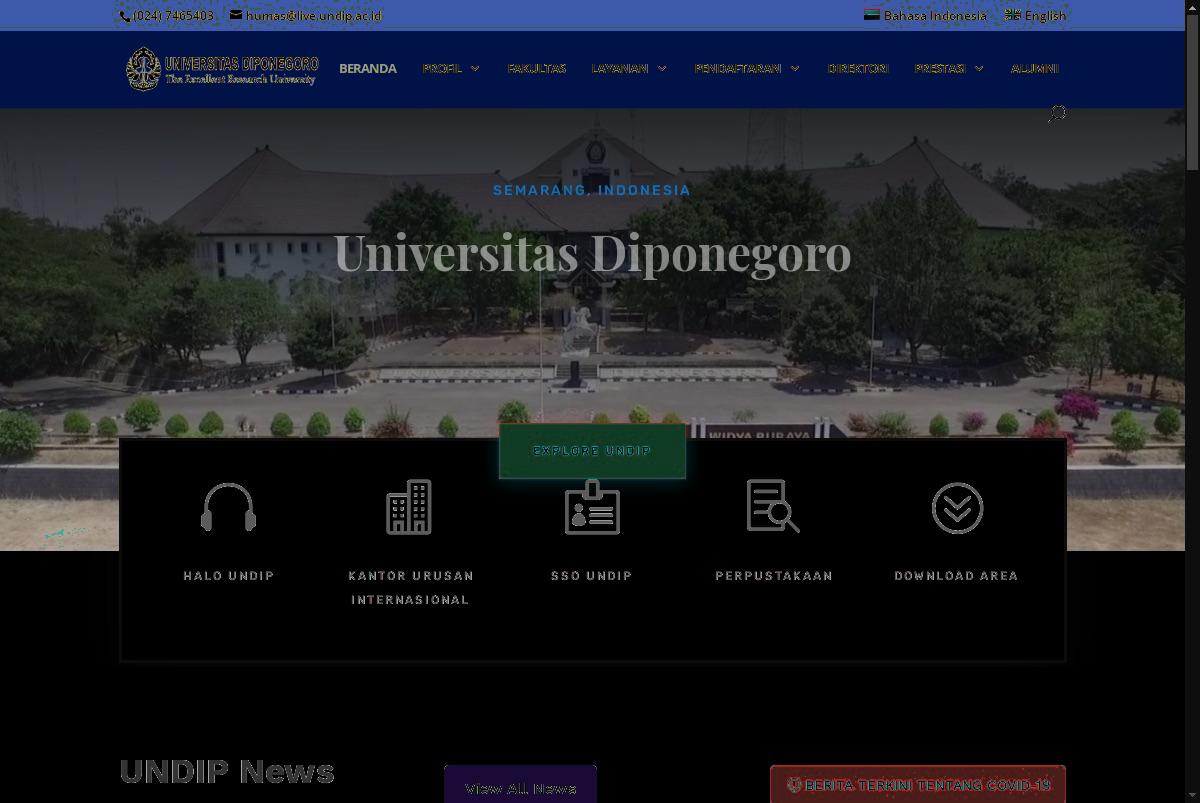This screenshot has width=1200, height=803.
Task: Click the Explore UNDIP button
Action: tap(592, 451)
